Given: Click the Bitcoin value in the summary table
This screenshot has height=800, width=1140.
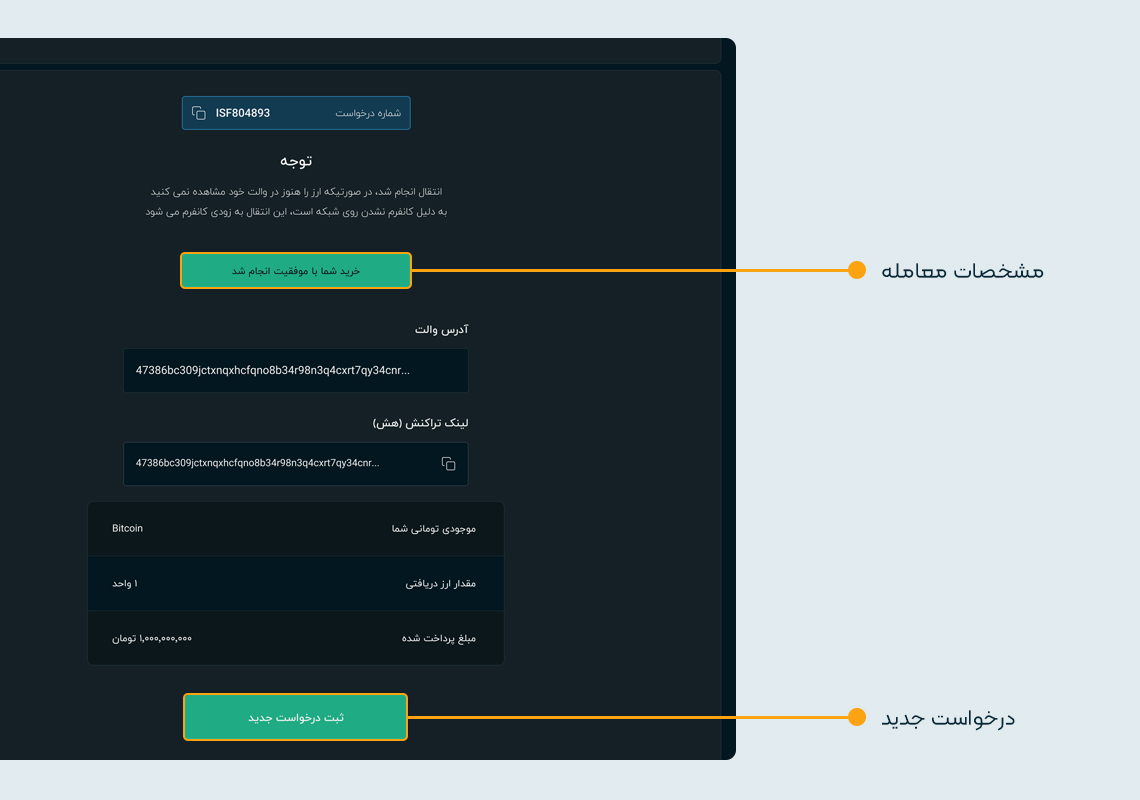Looking at the screenshot, I should (127, 529).
